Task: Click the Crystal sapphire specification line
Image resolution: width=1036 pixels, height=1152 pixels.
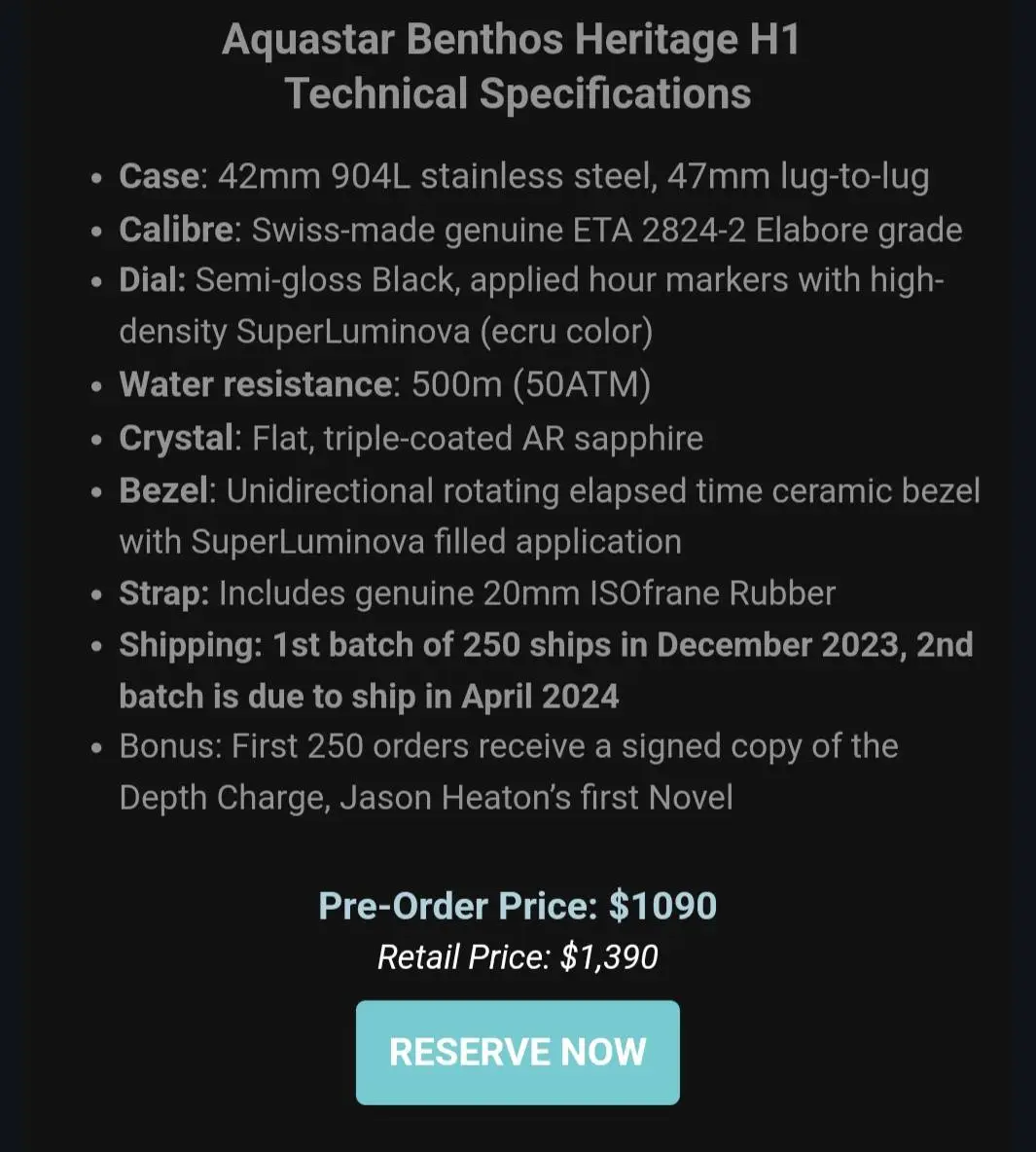Action: coord(411,439)
